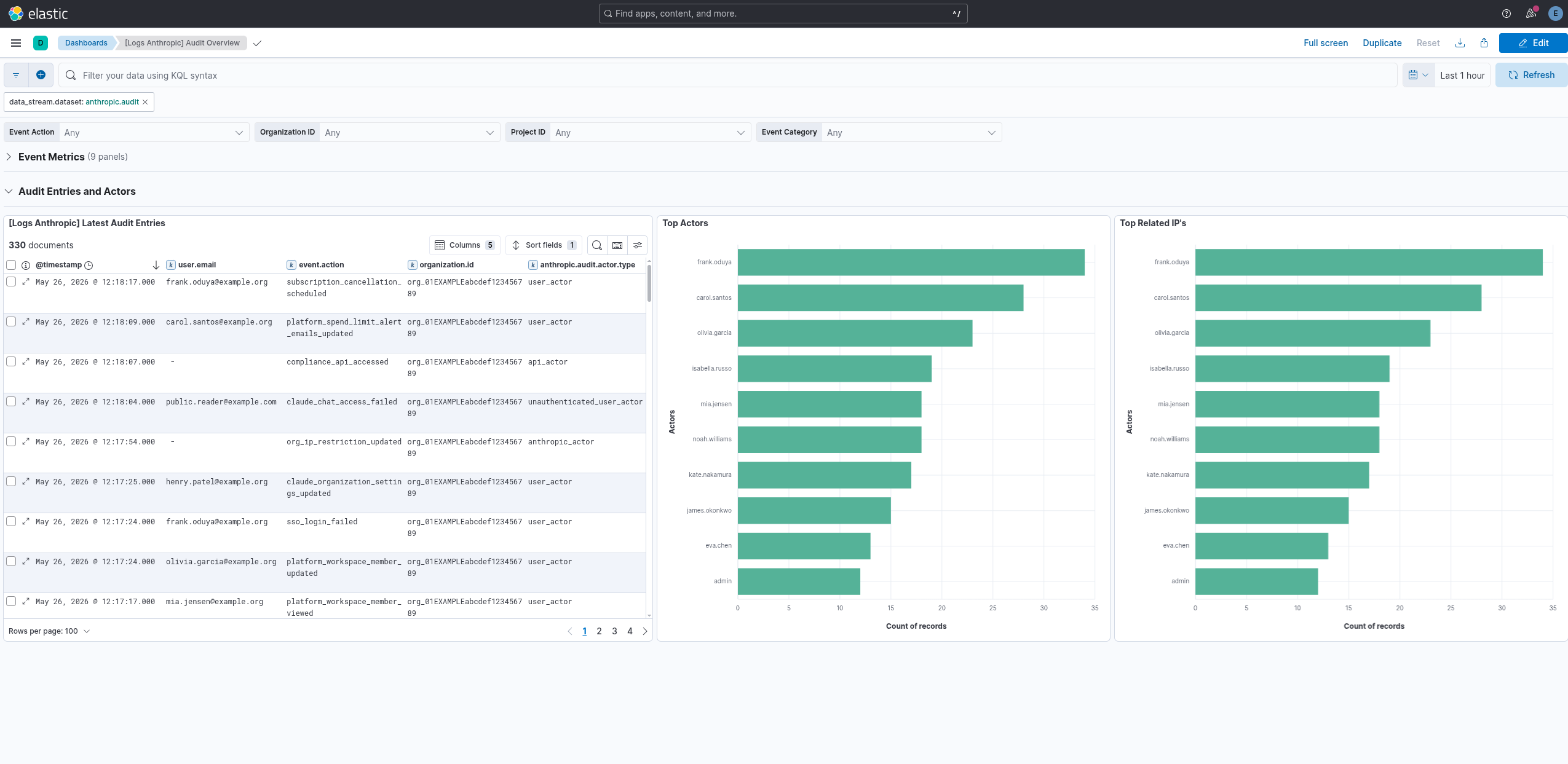Sort by timestamp using the down arrow

(156, 265)
